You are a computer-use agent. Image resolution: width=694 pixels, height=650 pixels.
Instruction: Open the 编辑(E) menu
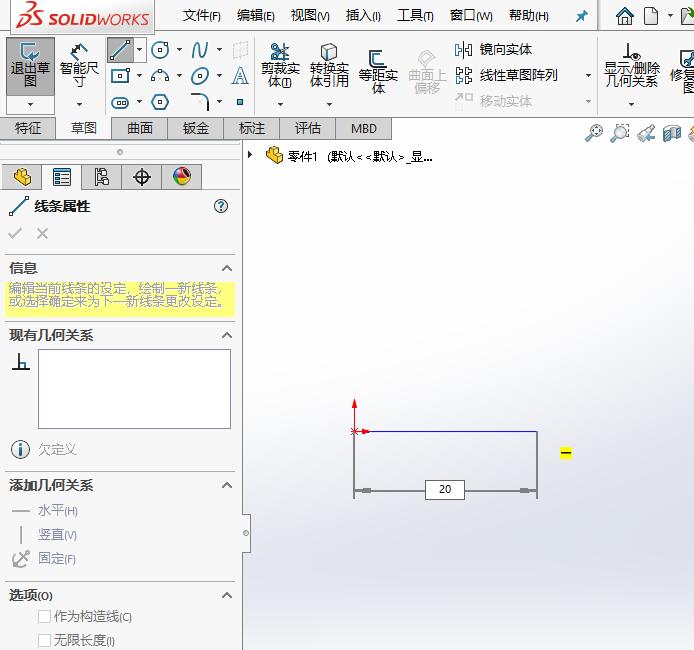[255, 16]
